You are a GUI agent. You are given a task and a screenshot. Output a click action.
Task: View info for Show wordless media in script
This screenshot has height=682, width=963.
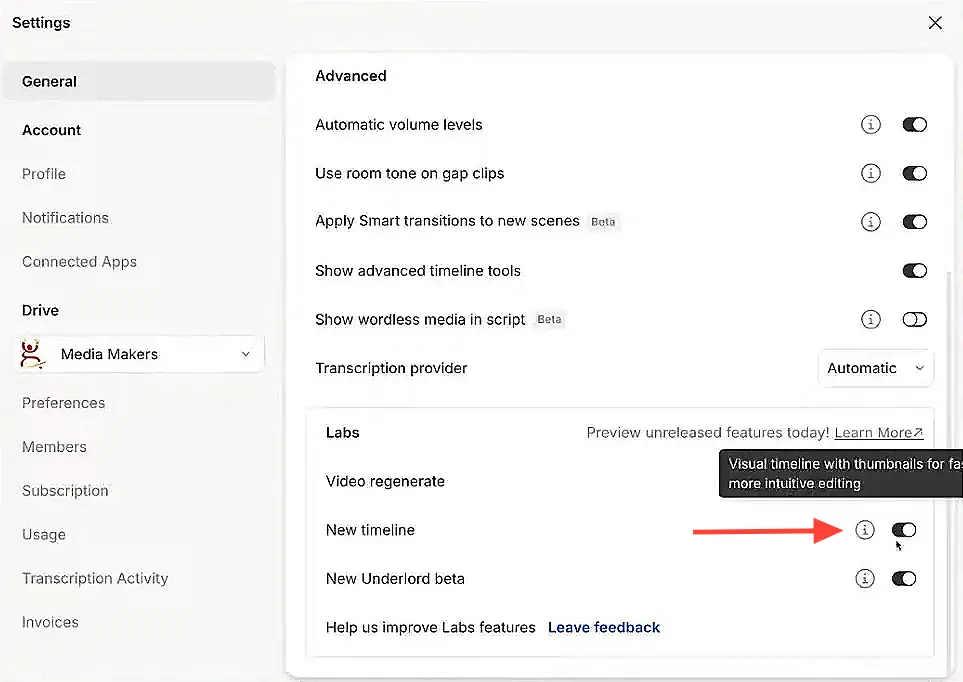tap(870, 319)
